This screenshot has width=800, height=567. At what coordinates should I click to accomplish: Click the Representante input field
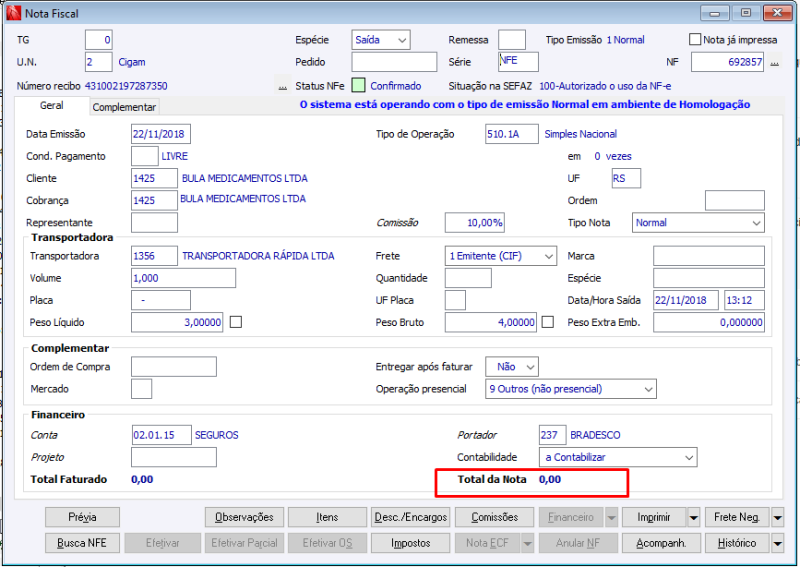154,223
